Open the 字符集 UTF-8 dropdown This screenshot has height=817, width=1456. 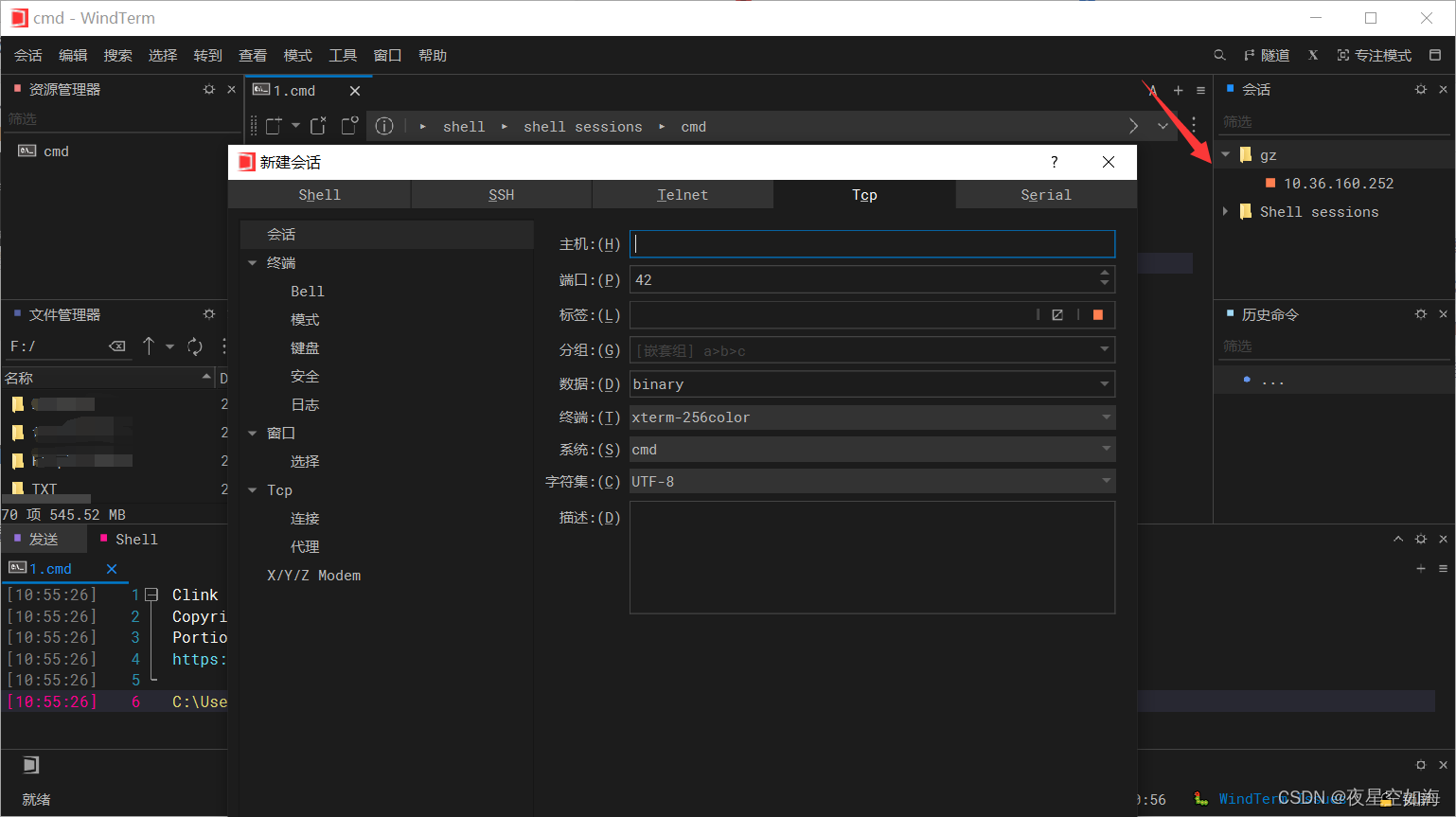[1106, 482]
